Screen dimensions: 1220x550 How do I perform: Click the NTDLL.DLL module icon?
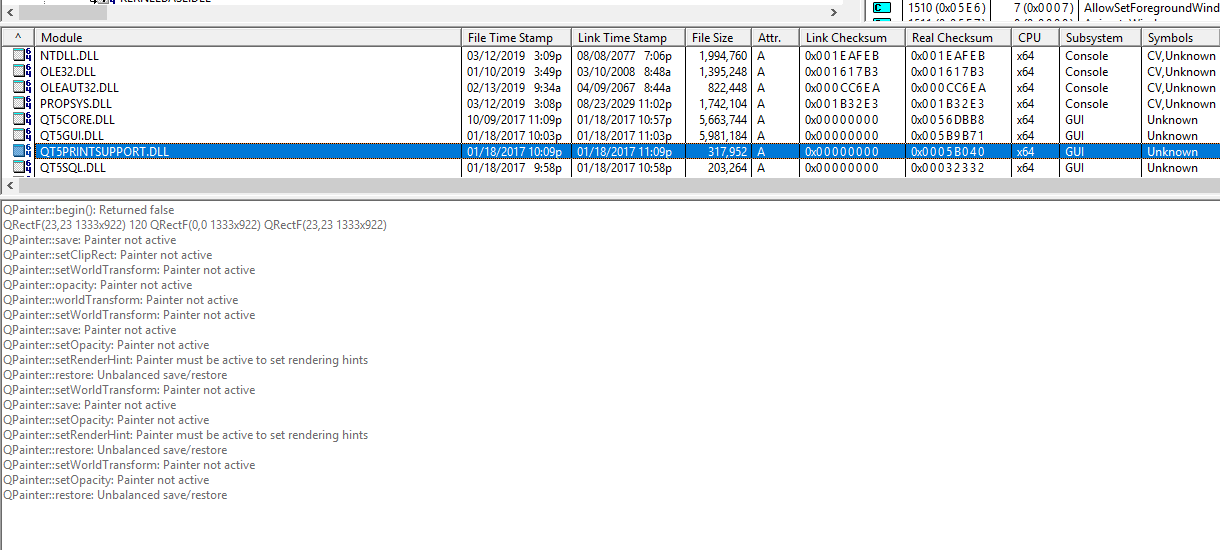21,56
